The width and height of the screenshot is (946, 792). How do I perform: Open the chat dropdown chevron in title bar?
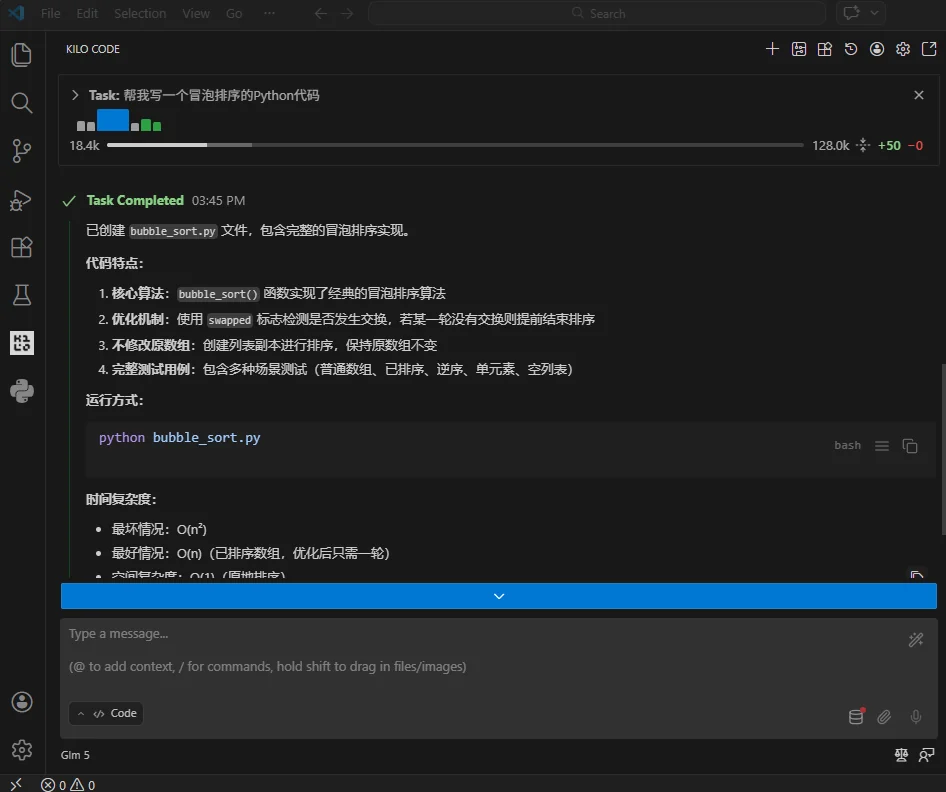(x=874, y=13)
